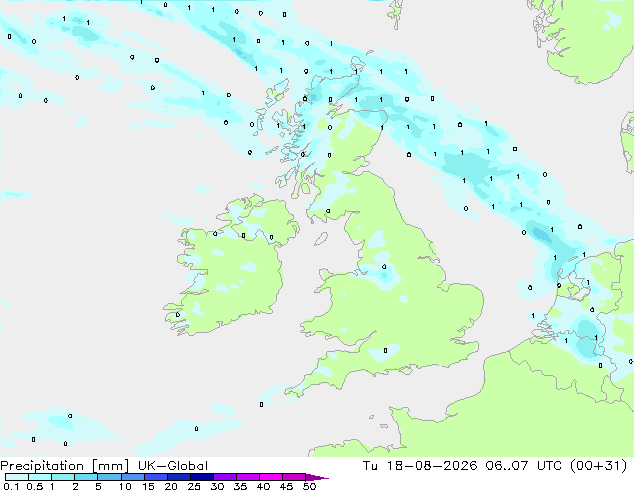Click the '0.1' legend scale label
Image resolution: width=634 pixels, height=490 pixels.
pyautogui.click(x=11, y=486)
